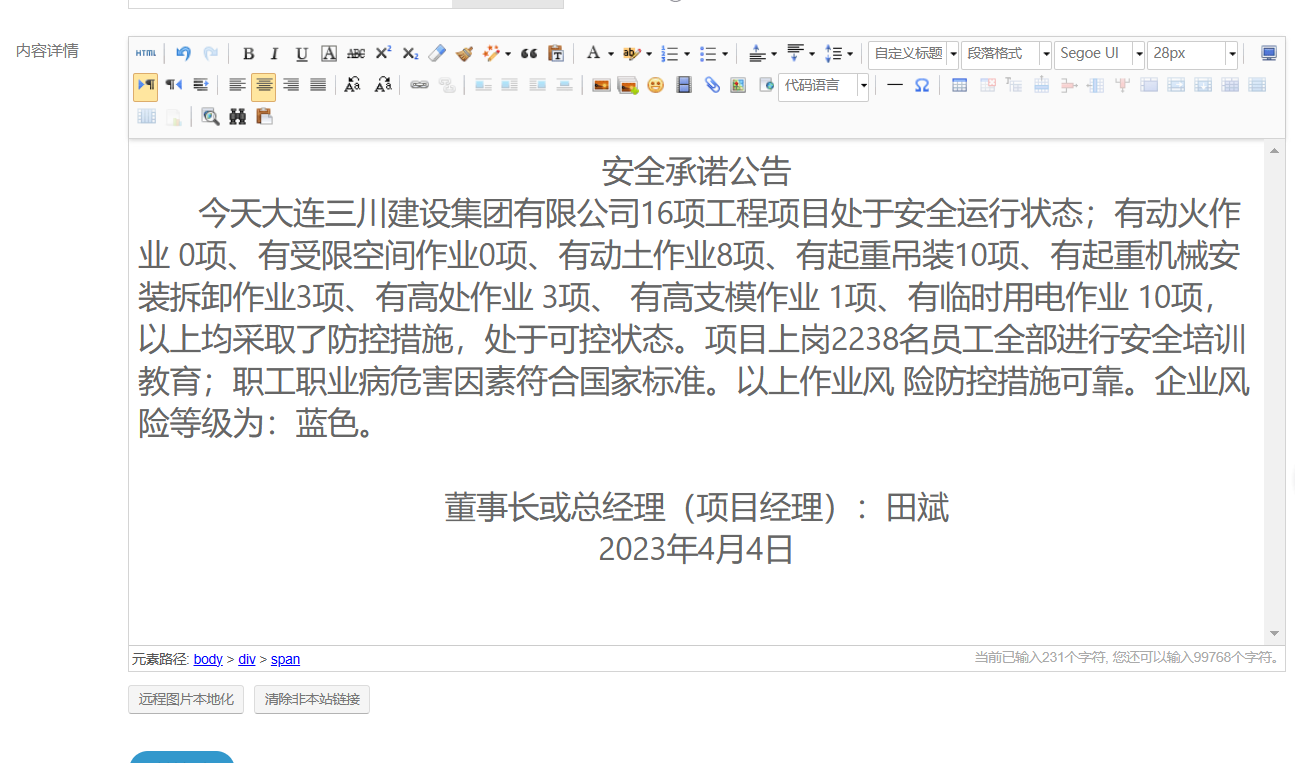Open auto typeset options dropdown arrow
The width and height of the screenshot is (1295, 763).
point(508,53)
